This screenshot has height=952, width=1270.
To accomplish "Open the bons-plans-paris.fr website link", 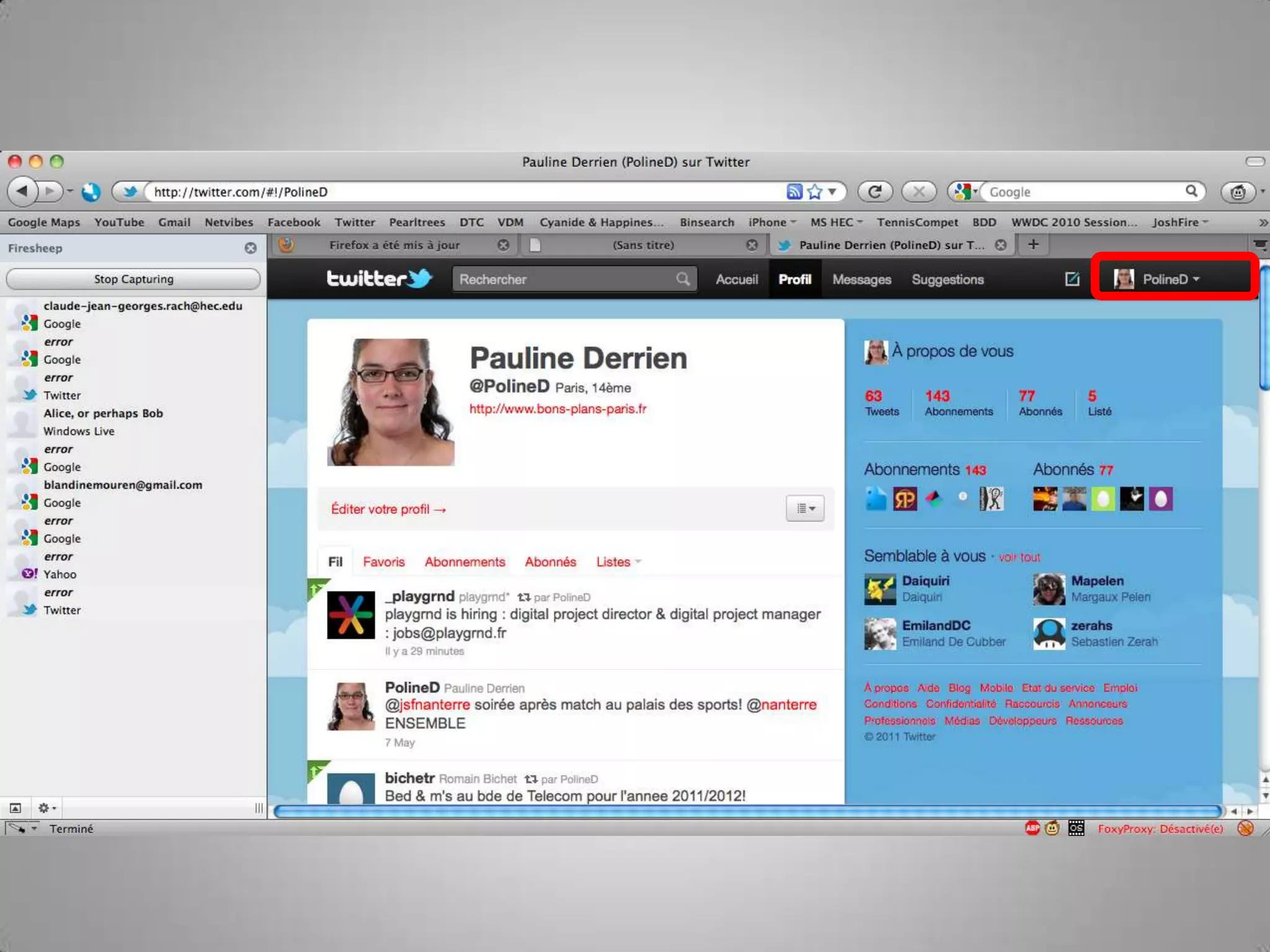I will point(557,408).
